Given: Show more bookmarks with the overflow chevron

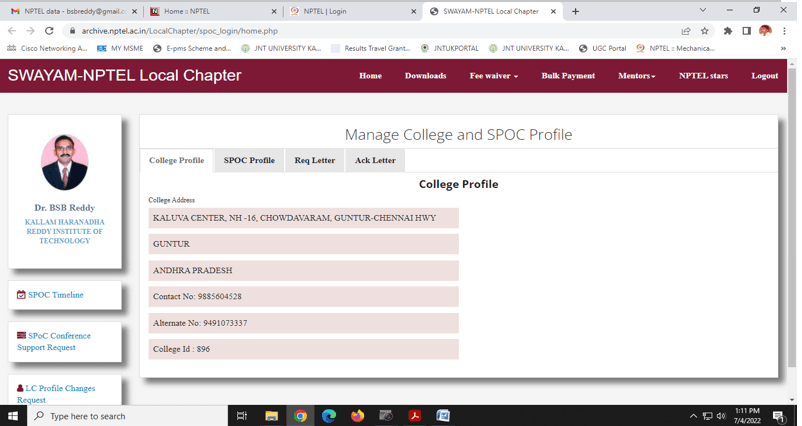Looking at the screenshot, I should pyautogui.click(x=783, y=48).
